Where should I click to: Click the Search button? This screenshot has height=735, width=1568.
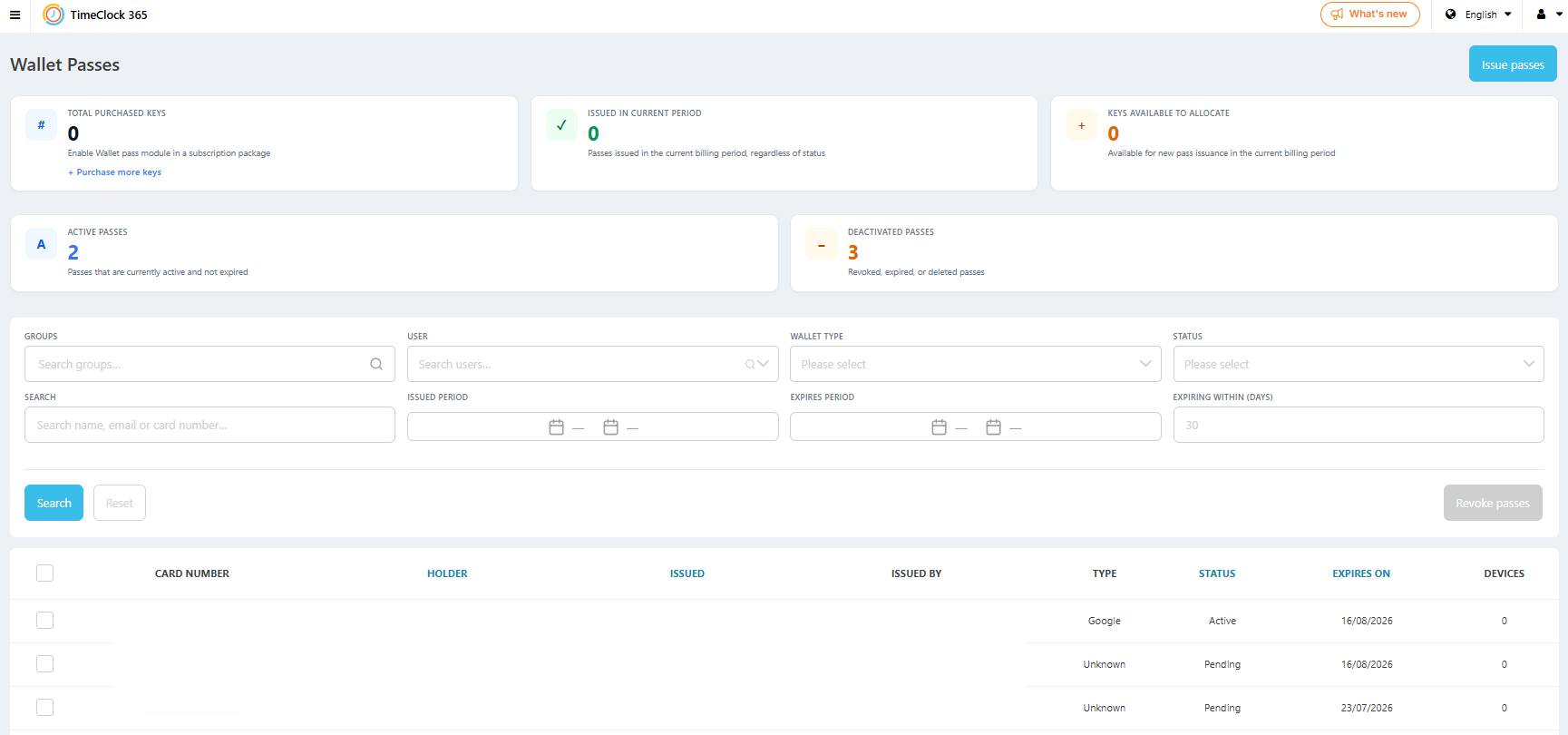(x=54, y=503)
